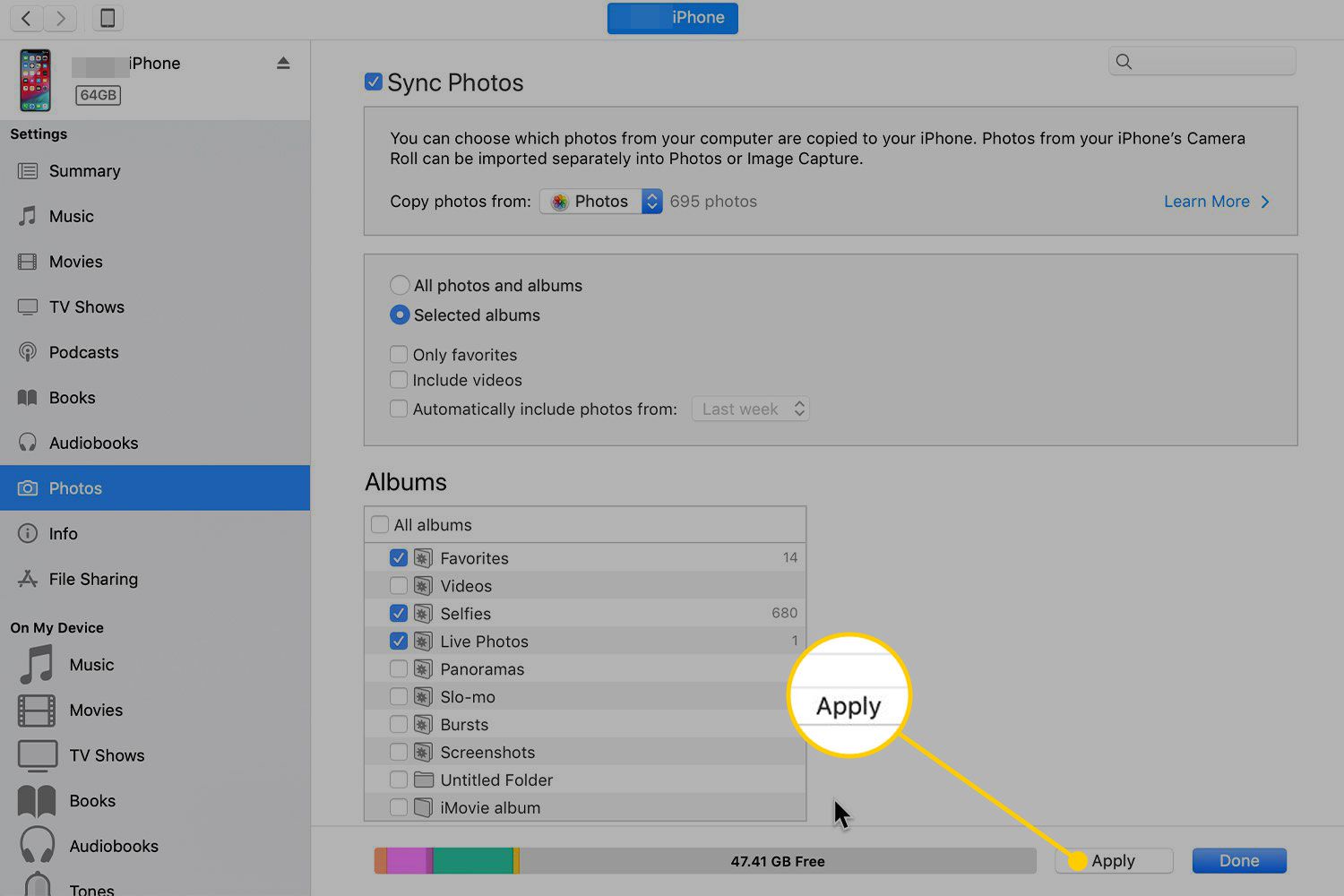Click the iPhone button at top center
1344x896 pixels.
673,18
